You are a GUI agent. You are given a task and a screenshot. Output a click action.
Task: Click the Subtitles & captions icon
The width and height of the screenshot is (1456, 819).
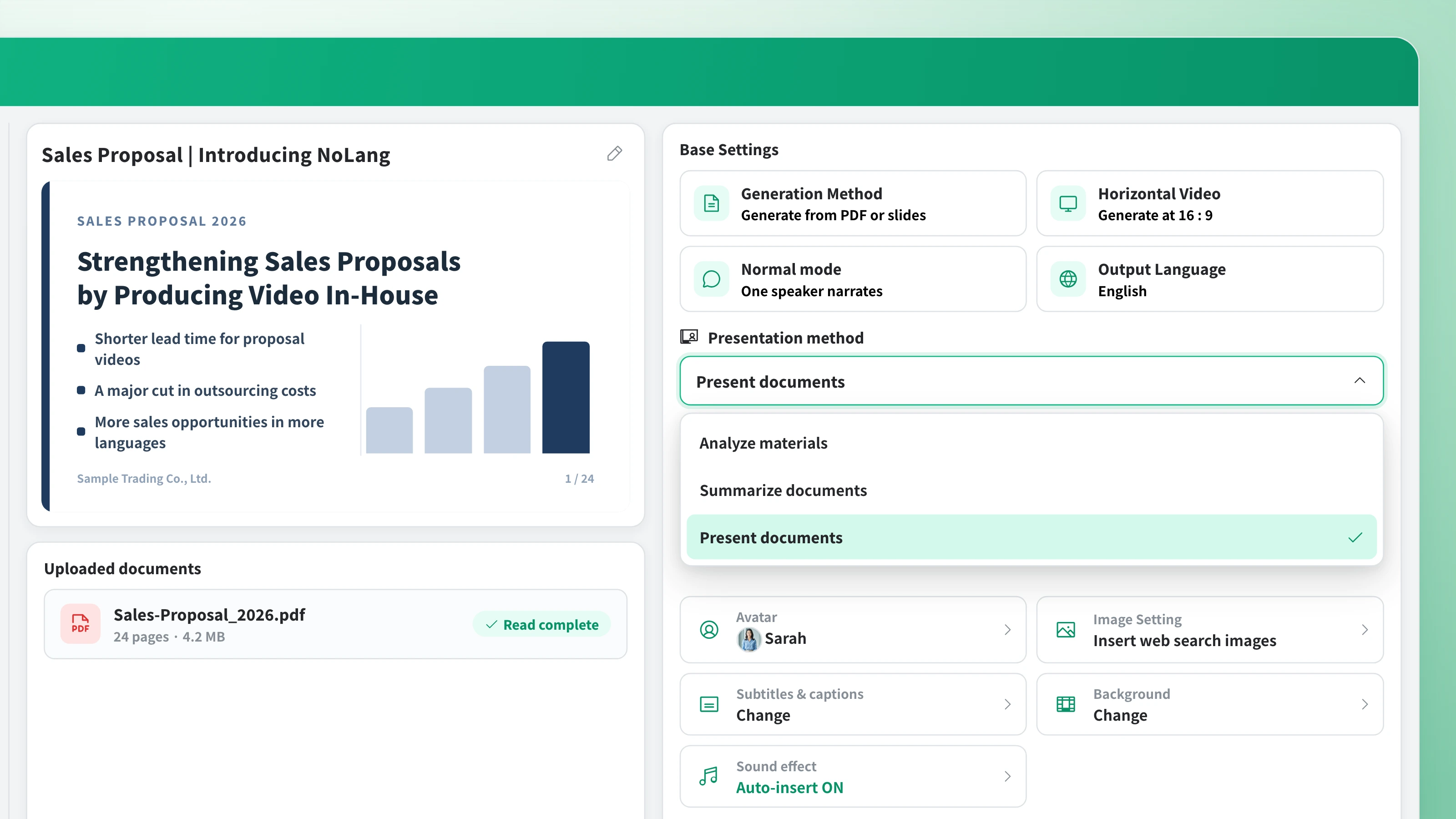click(x=709, y=705)
